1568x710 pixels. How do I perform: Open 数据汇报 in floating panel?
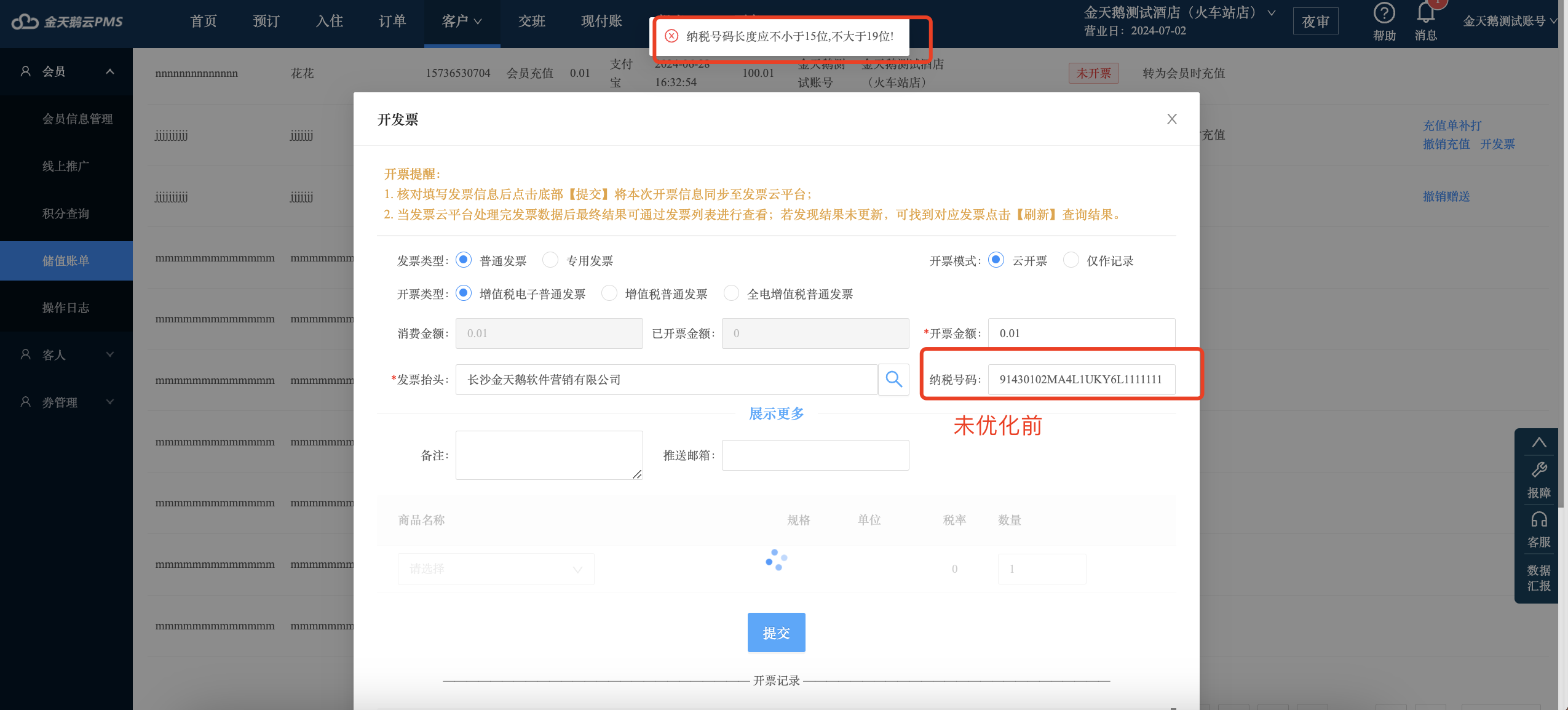[1538, 578]
